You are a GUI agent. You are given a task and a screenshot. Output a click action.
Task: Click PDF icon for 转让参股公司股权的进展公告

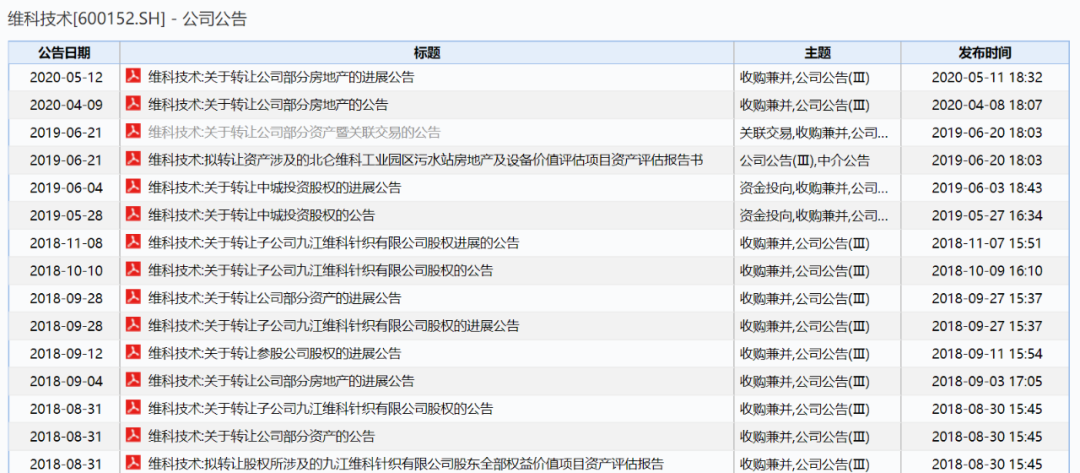click(x=133, y=353)
